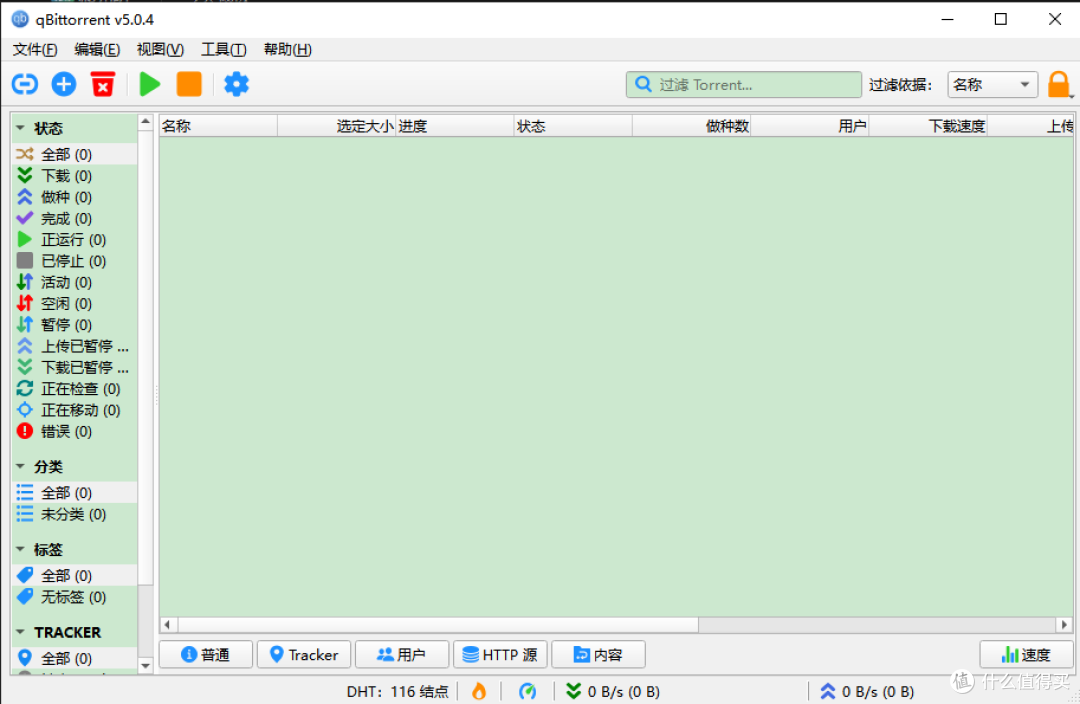Sort by the 下载速度 column header
The image size is (1080, 704).
click(928, 126)
